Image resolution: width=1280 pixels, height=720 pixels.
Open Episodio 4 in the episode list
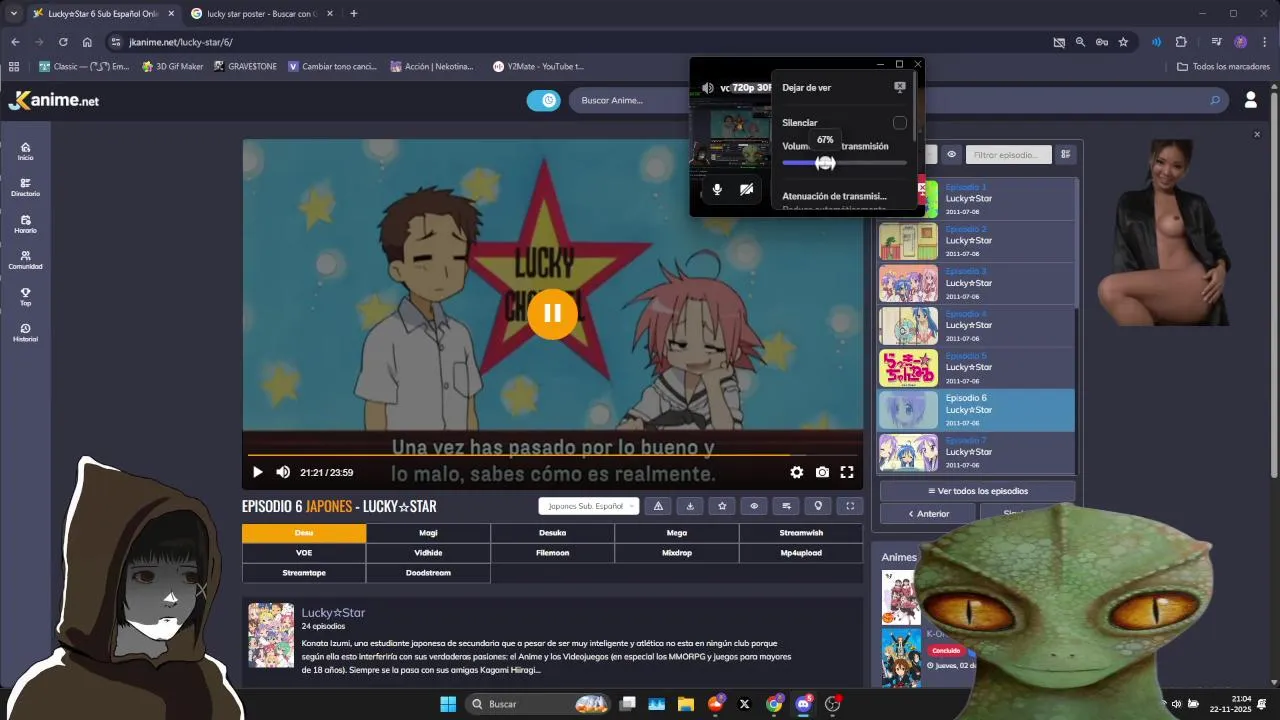coord(976,325)
